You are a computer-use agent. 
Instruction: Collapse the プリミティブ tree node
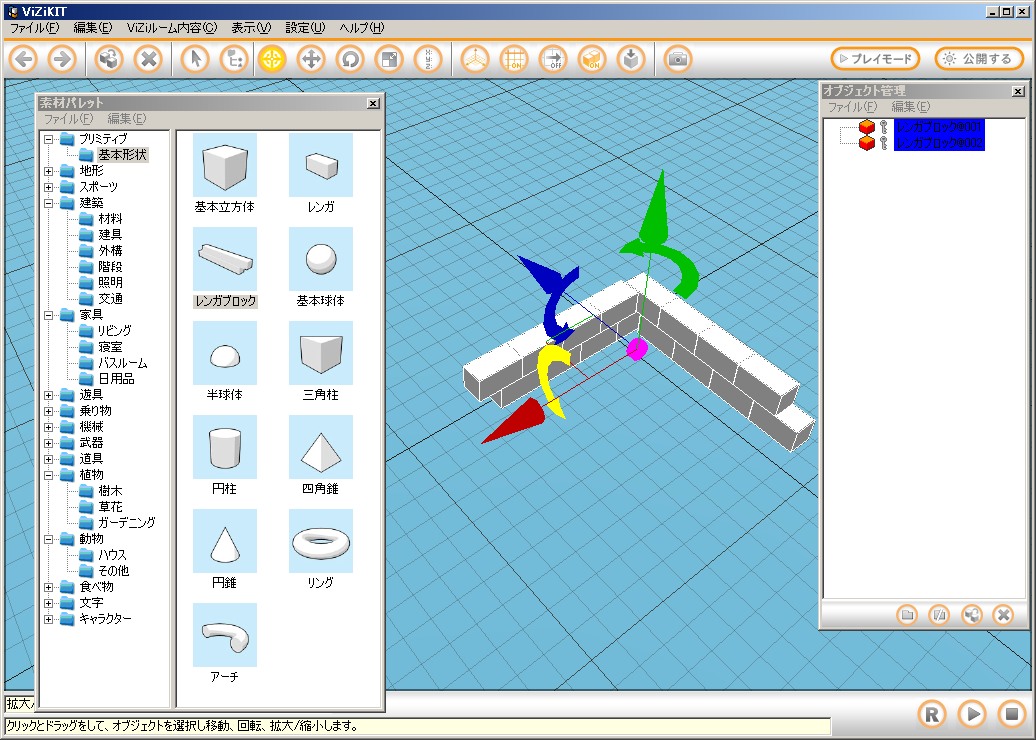48,139
